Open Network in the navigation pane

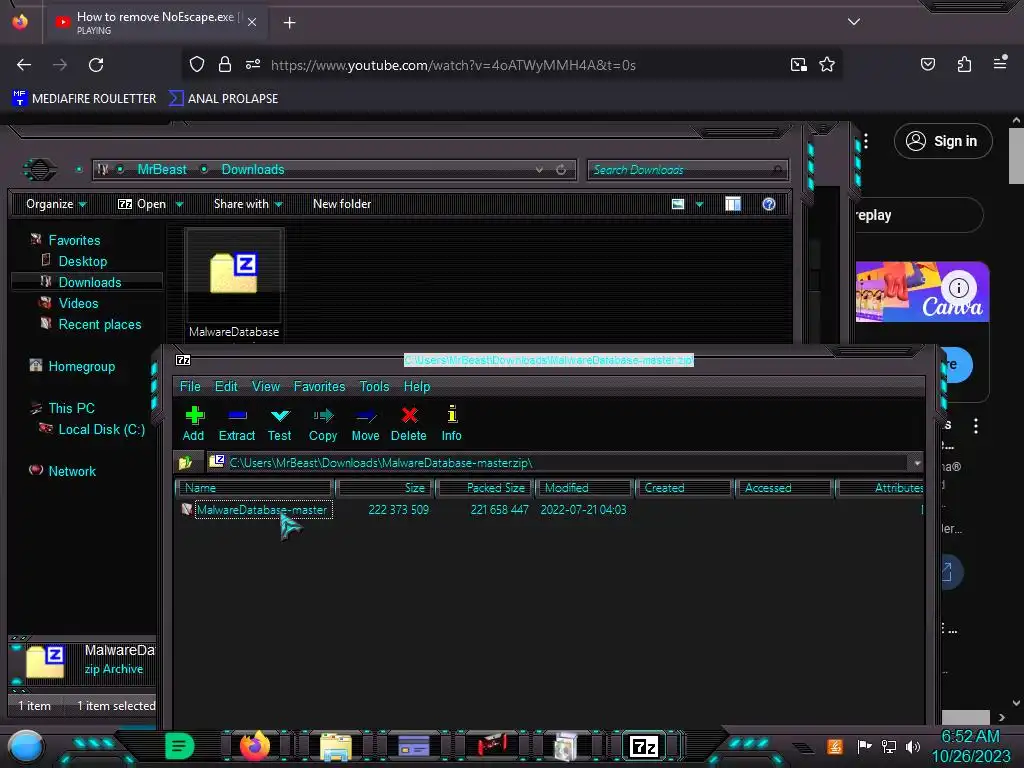[72, 471]
